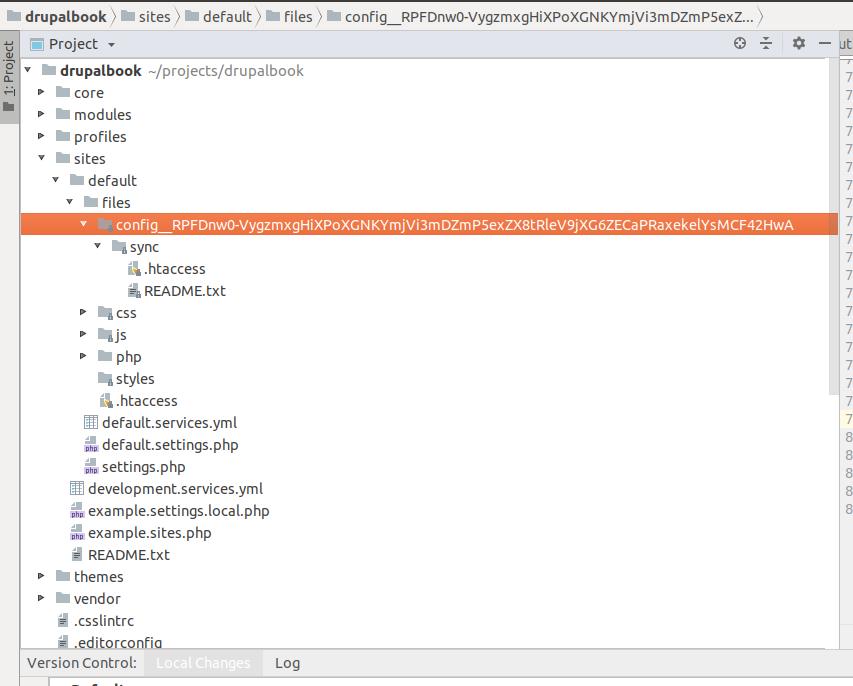Switch to the Local Changes tab
Image resolution: width=853 pixels, height=686 pixels.
(202, 663)
